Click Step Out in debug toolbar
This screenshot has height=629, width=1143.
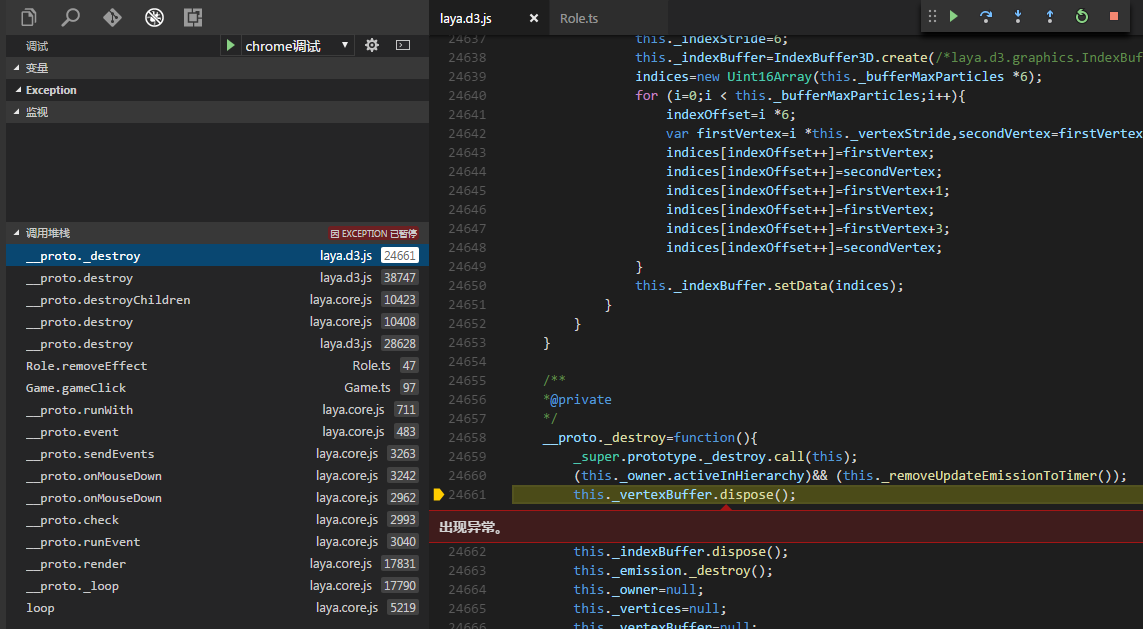point(1049,17)
